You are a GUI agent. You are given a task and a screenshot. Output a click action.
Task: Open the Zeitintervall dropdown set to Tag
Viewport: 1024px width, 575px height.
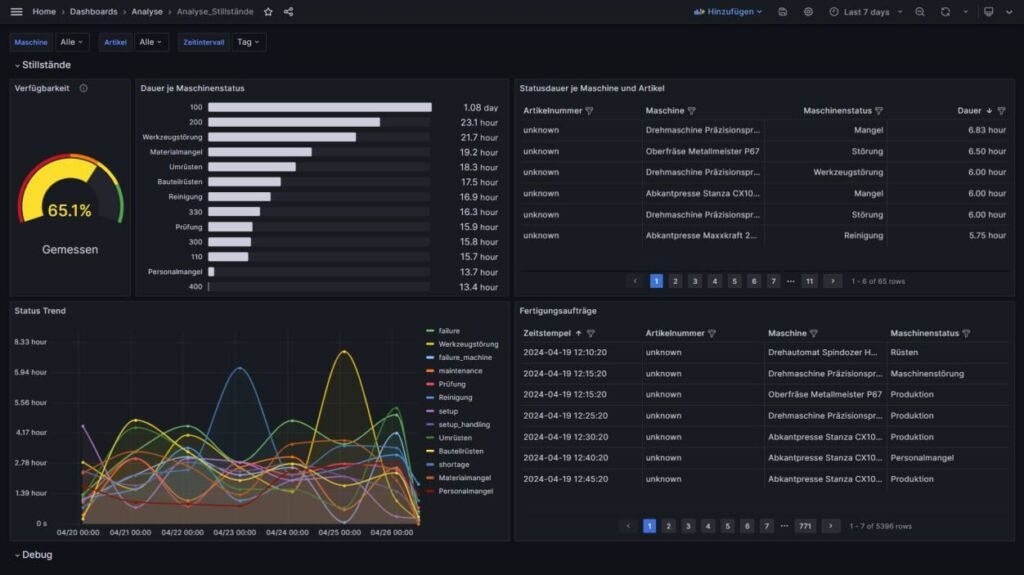click(248, 42)
